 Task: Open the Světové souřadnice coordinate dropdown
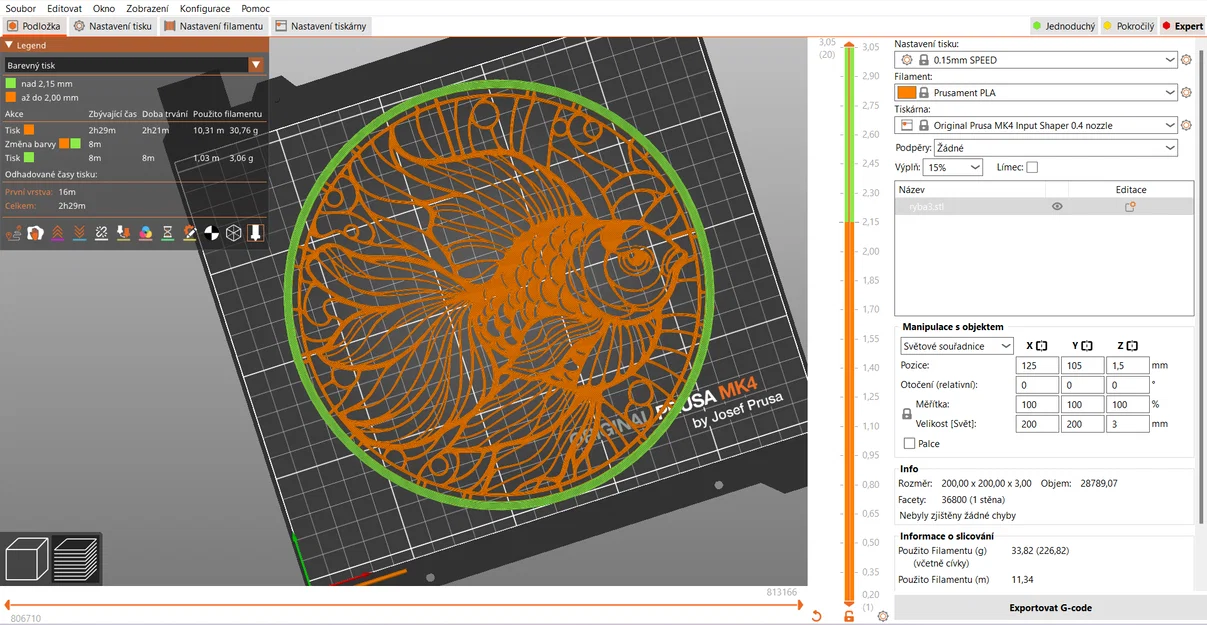[x=957, y=346]
